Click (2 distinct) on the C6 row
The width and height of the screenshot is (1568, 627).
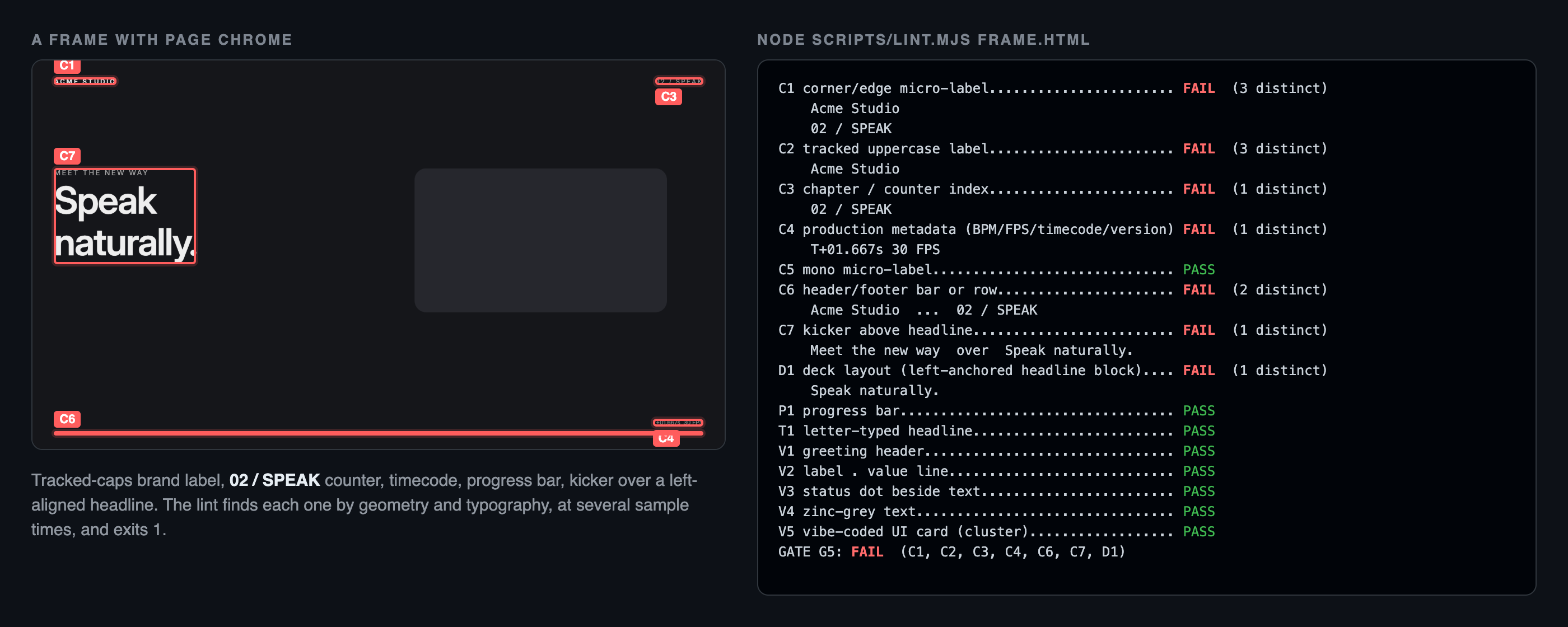[1280, 290]
